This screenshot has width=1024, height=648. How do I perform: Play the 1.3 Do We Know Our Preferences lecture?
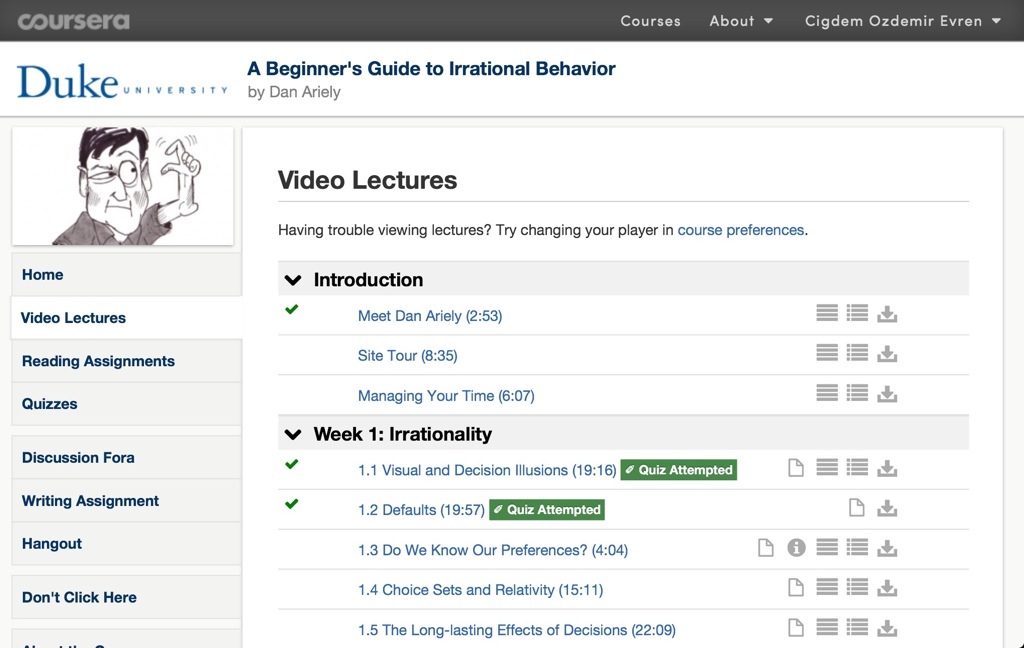(x=492, y=550)
